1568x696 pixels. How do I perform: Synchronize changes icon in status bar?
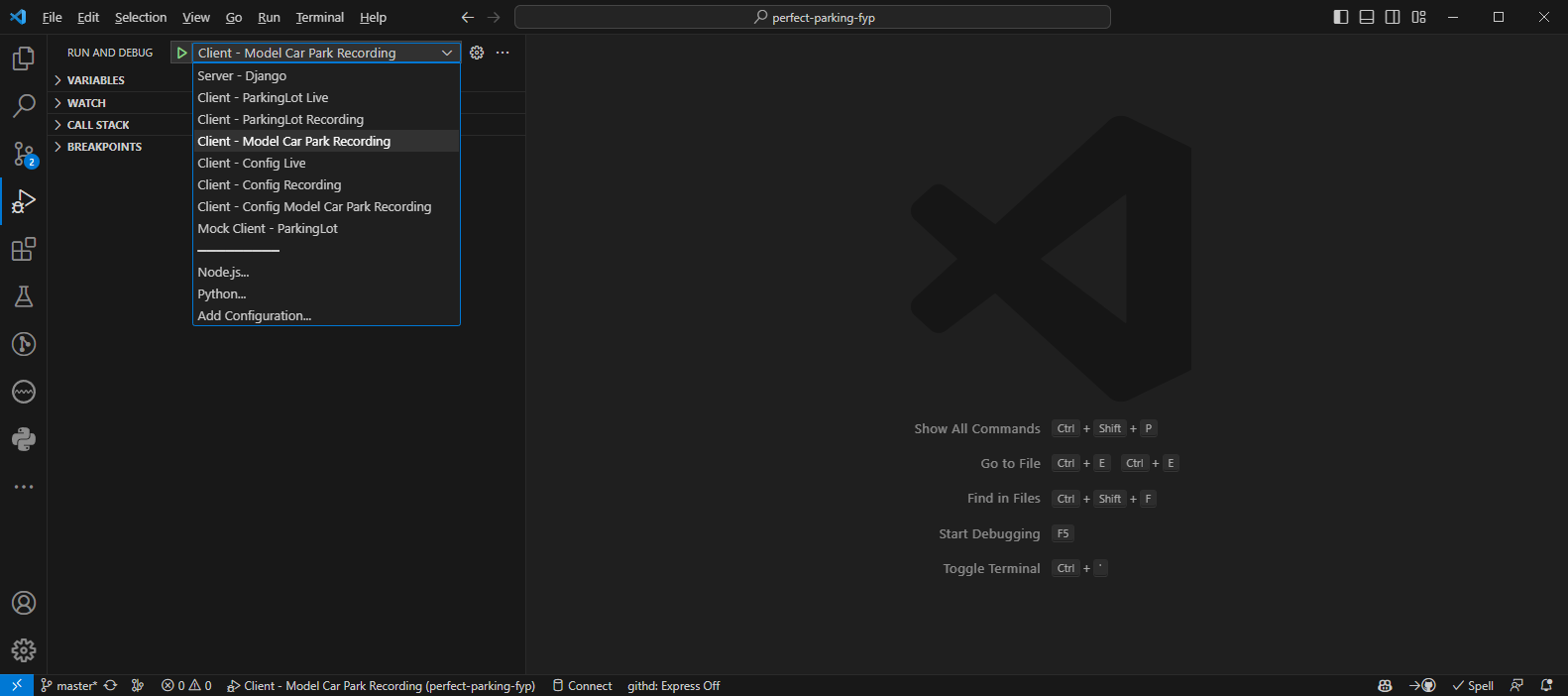[111, 685]
